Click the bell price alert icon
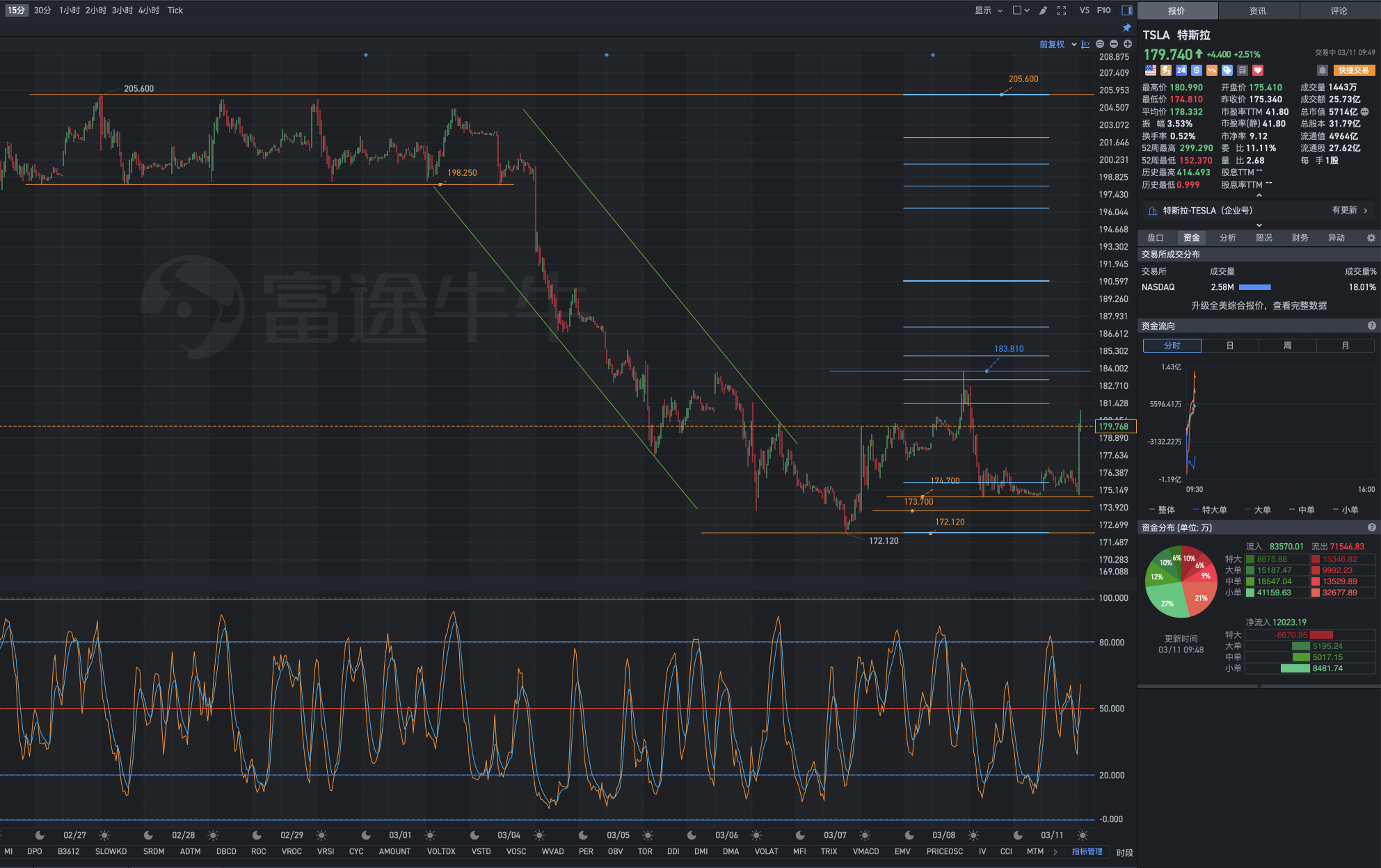This screenshot has height=868, width=1381. [1323, 70]
